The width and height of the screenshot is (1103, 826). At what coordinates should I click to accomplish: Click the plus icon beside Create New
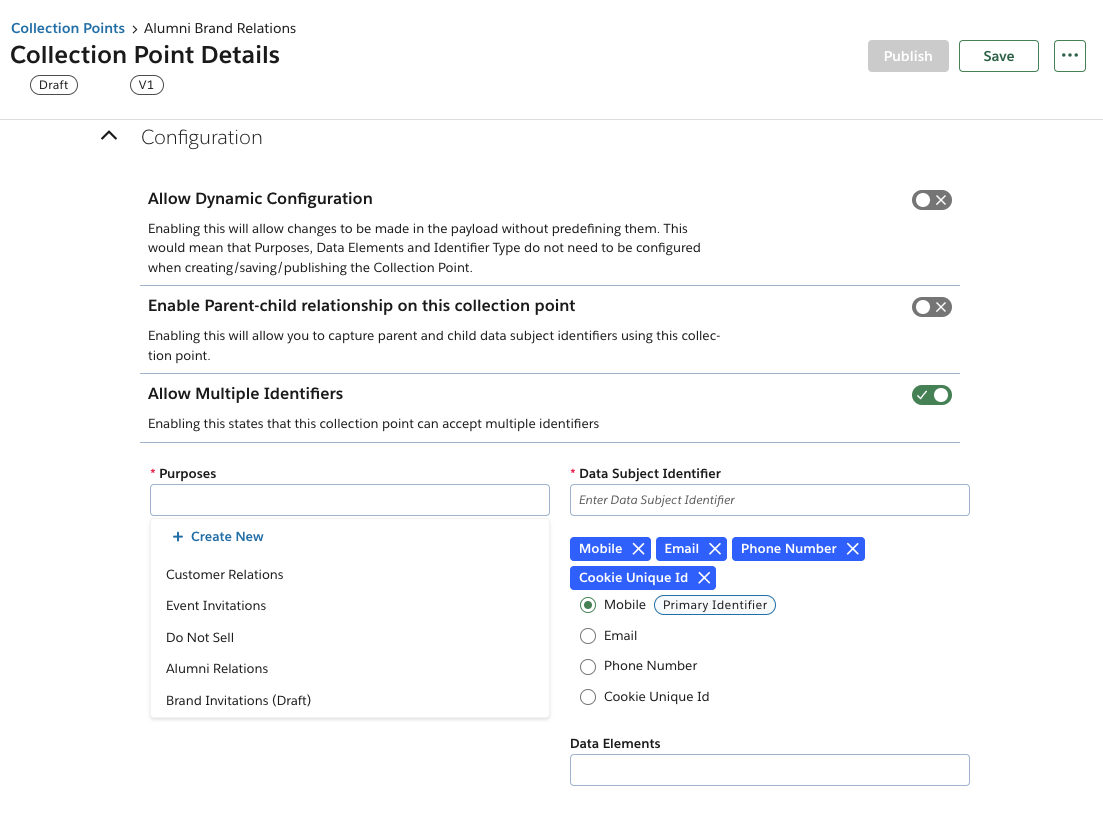(x=178, y=536)
